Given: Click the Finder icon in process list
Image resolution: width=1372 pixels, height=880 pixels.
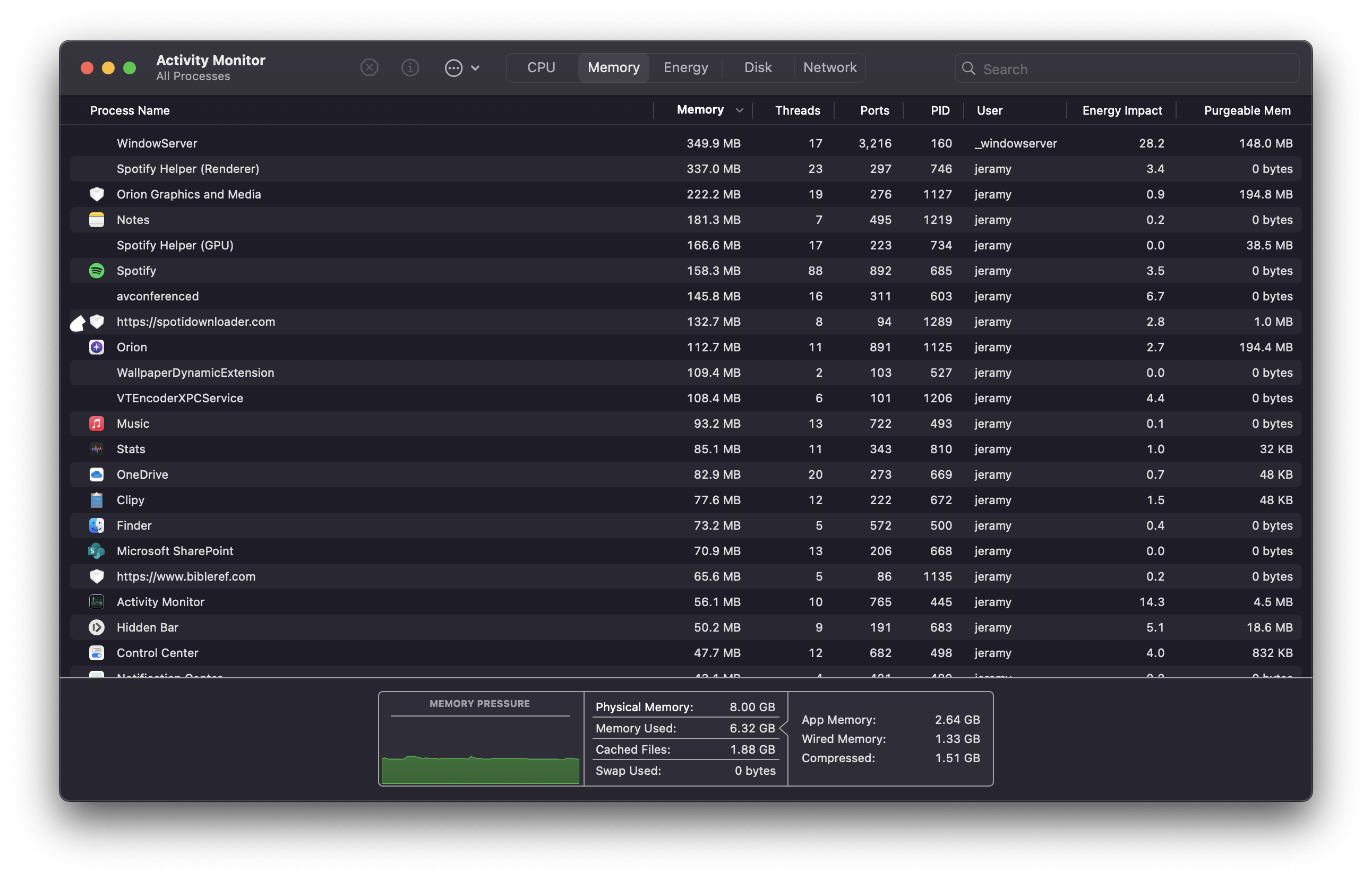Looking at the screenshot, I should 97,525.
